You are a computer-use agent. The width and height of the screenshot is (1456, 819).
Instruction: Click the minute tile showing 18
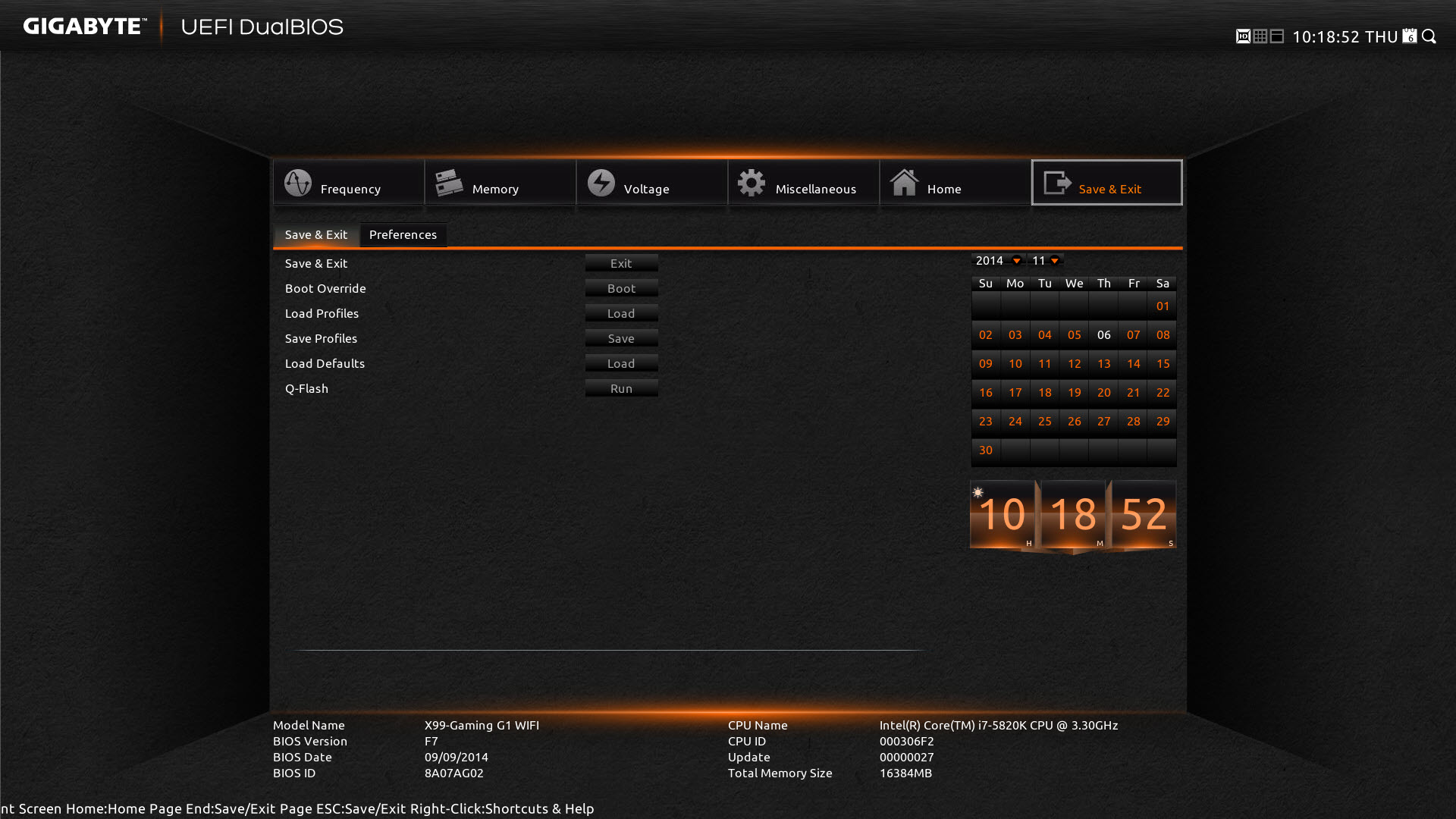1073,514
